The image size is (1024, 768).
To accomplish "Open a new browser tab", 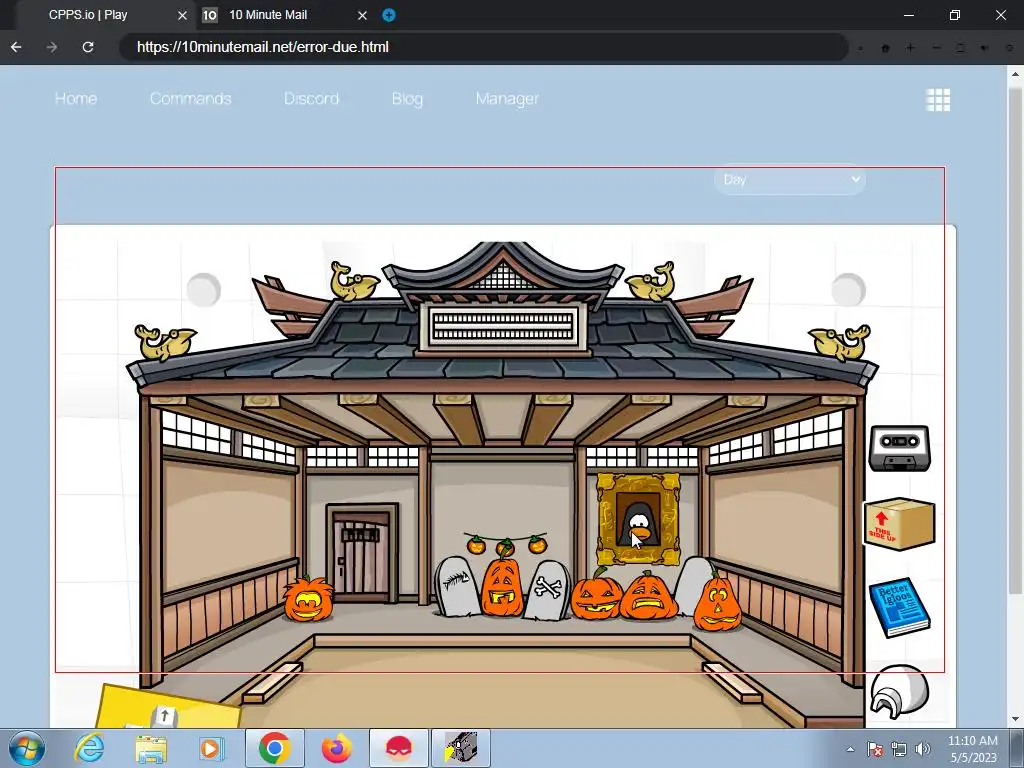I will [x=389, y=15].
